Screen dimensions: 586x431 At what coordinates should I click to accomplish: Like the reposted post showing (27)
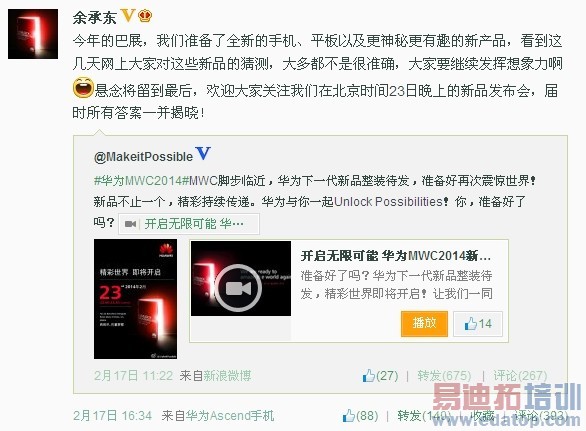380,375
